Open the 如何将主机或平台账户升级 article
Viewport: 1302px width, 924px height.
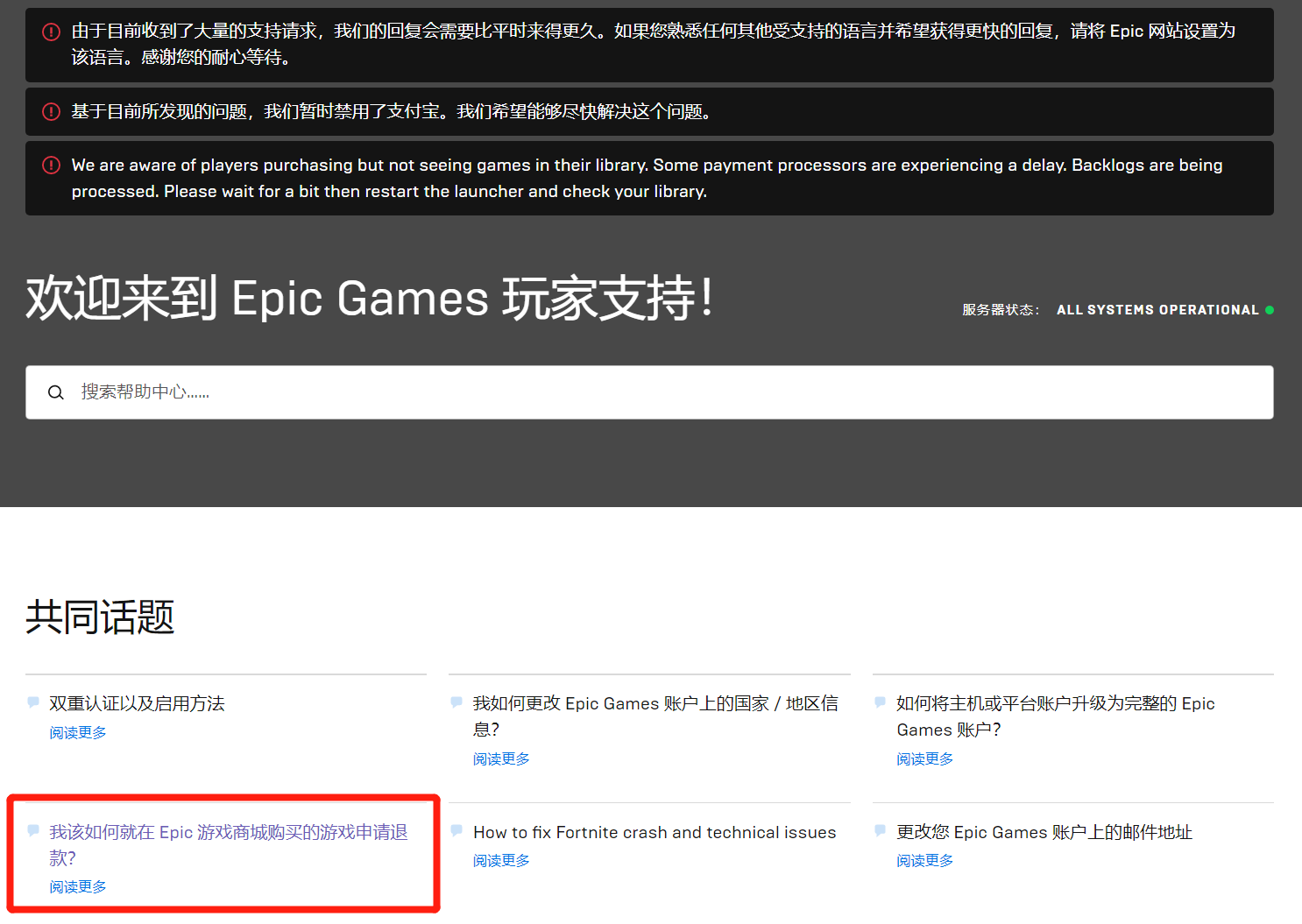(x=1055, y=716)
